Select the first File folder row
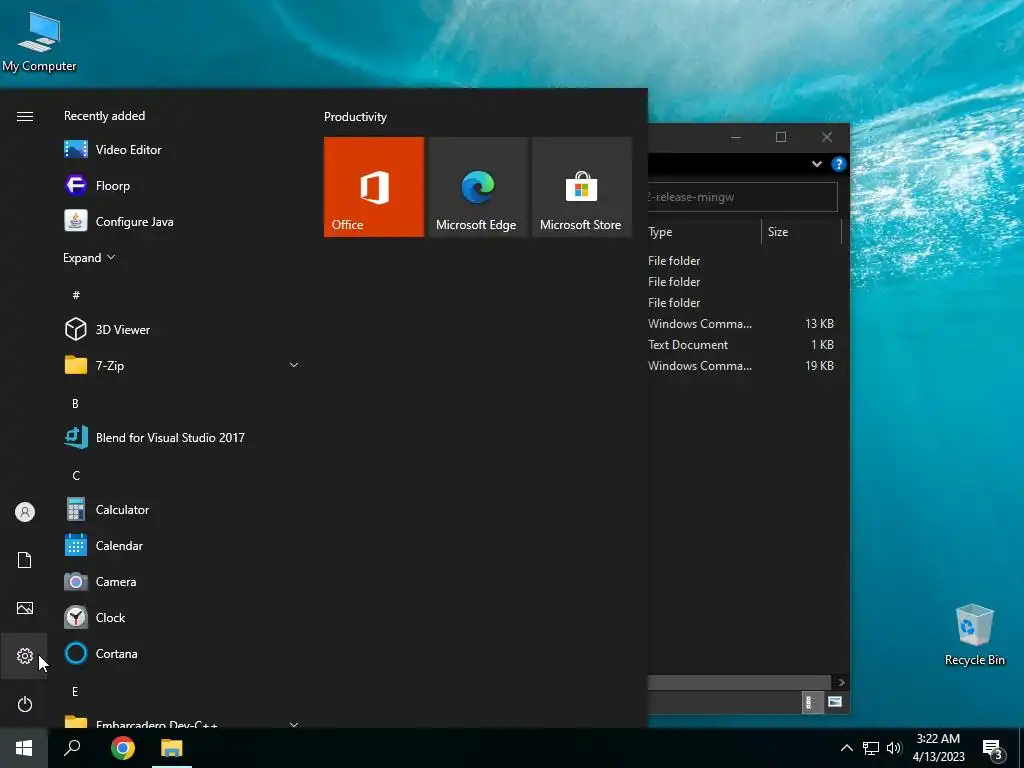Viewport: 1024px width, 768px height. tap(741, 260)
